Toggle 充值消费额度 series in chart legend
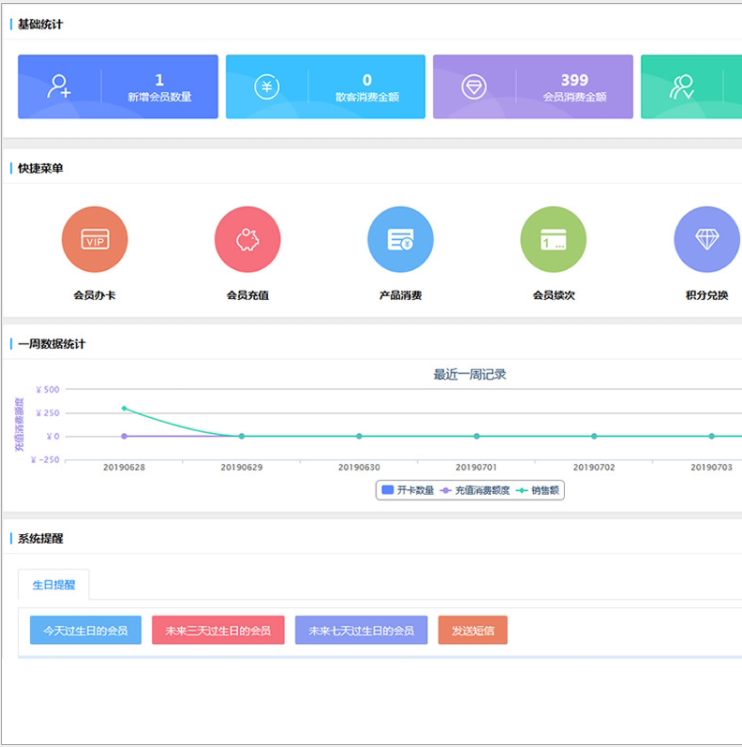Viewport: 742px width, 747px height. [x=475, y=490]
